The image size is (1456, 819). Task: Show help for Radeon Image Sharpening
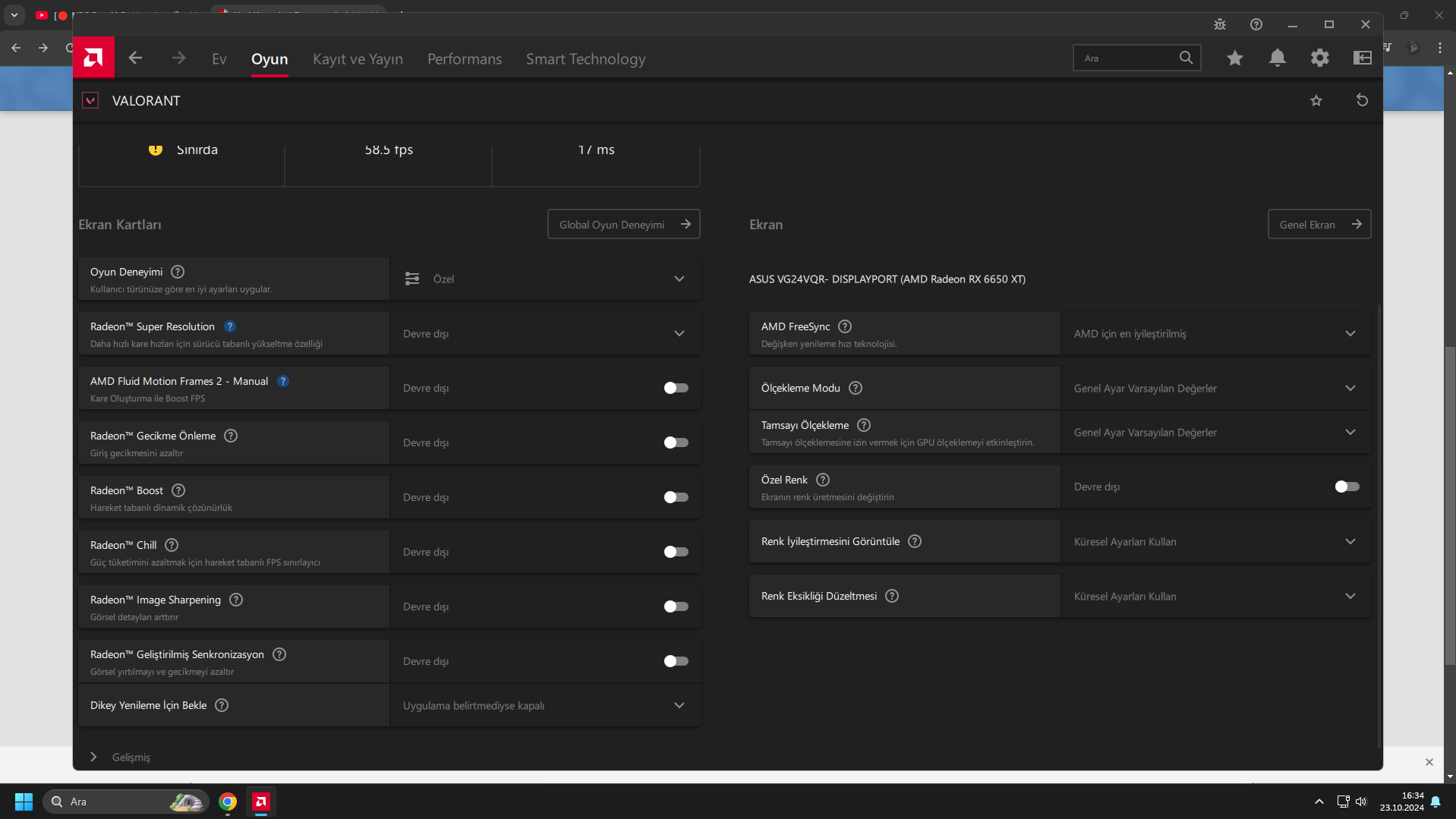coord(236,600)
